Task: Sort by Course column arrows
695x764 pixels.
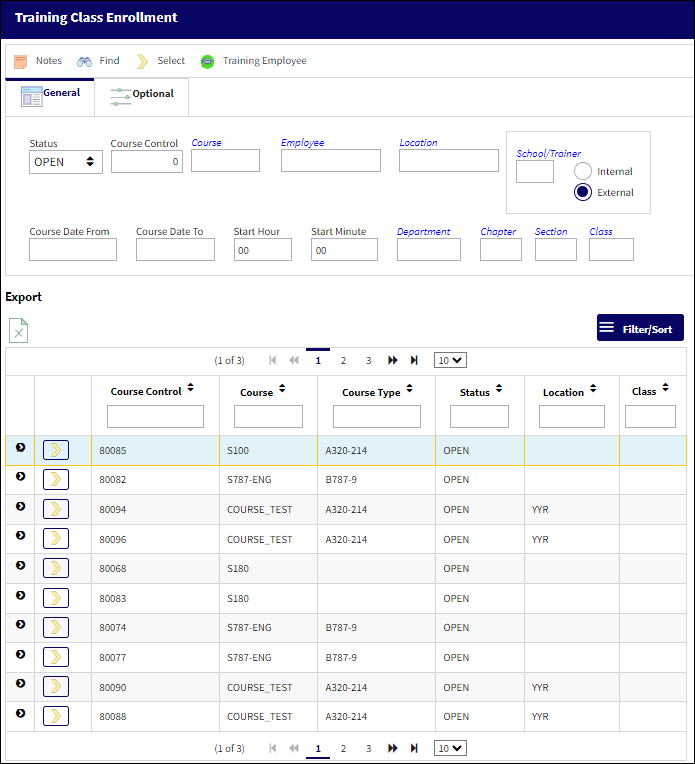Action: (x=282, y=389)
